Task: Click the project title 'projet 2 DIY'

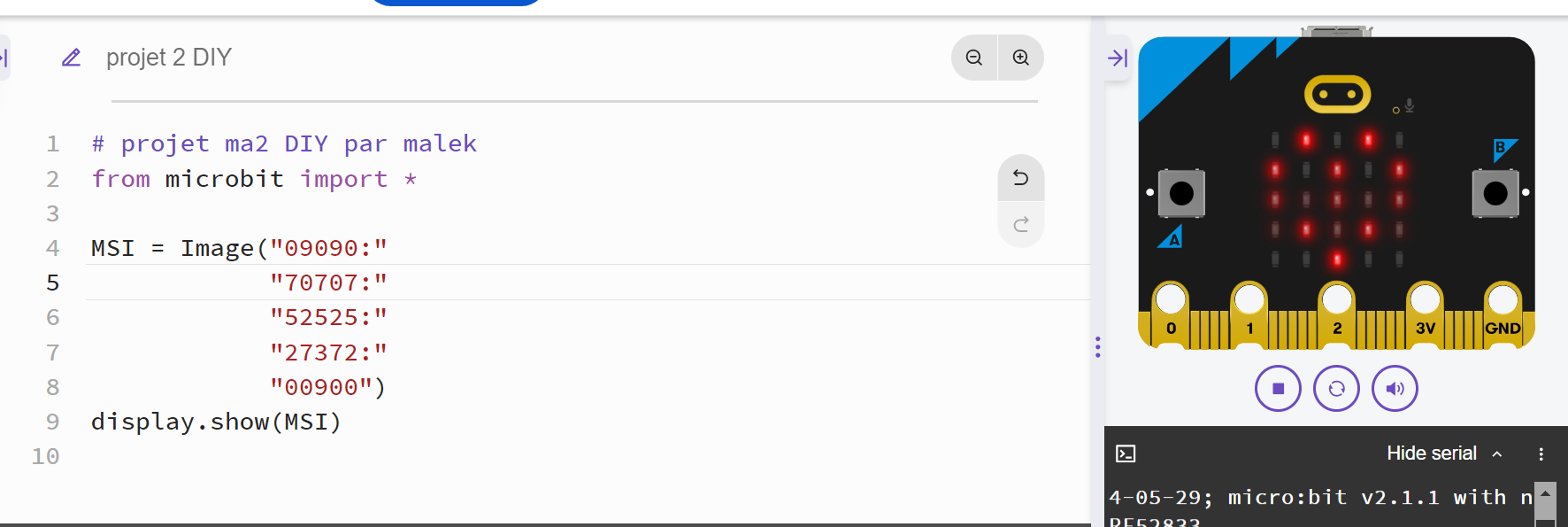Action: coord(169,58)
